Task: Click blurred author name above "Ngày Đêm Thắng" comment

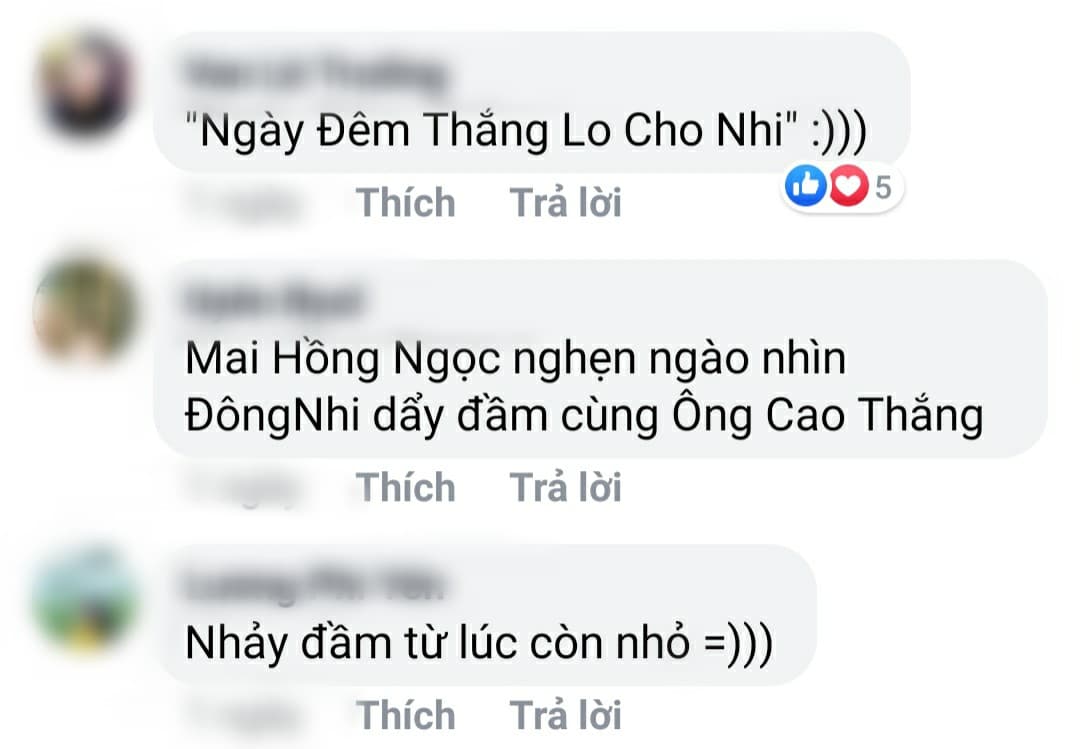Action: click(x=315, y=74)
